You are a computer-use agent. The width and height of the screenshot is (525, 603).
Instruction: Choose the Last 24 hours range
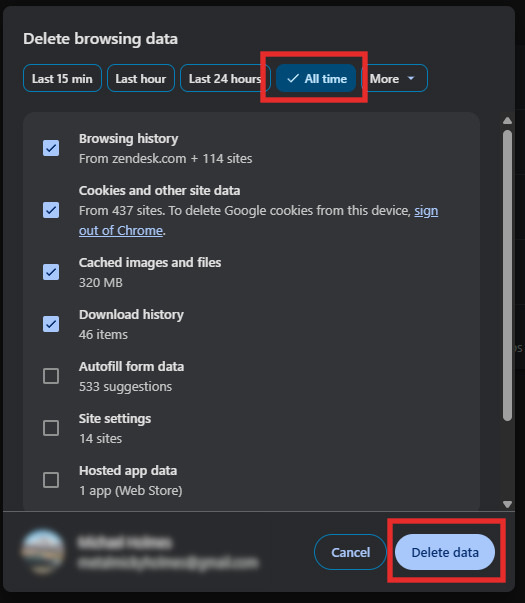pos(225,78)
